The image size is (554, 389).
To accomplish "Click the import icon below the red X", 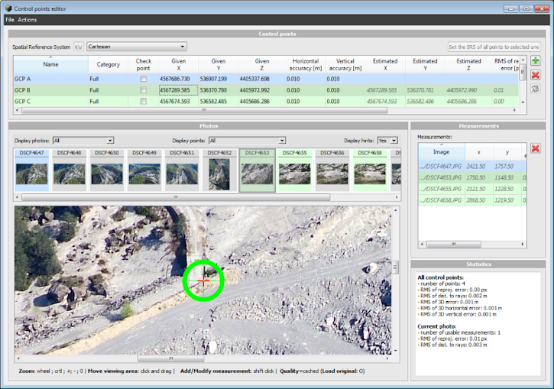I will 535,88.
